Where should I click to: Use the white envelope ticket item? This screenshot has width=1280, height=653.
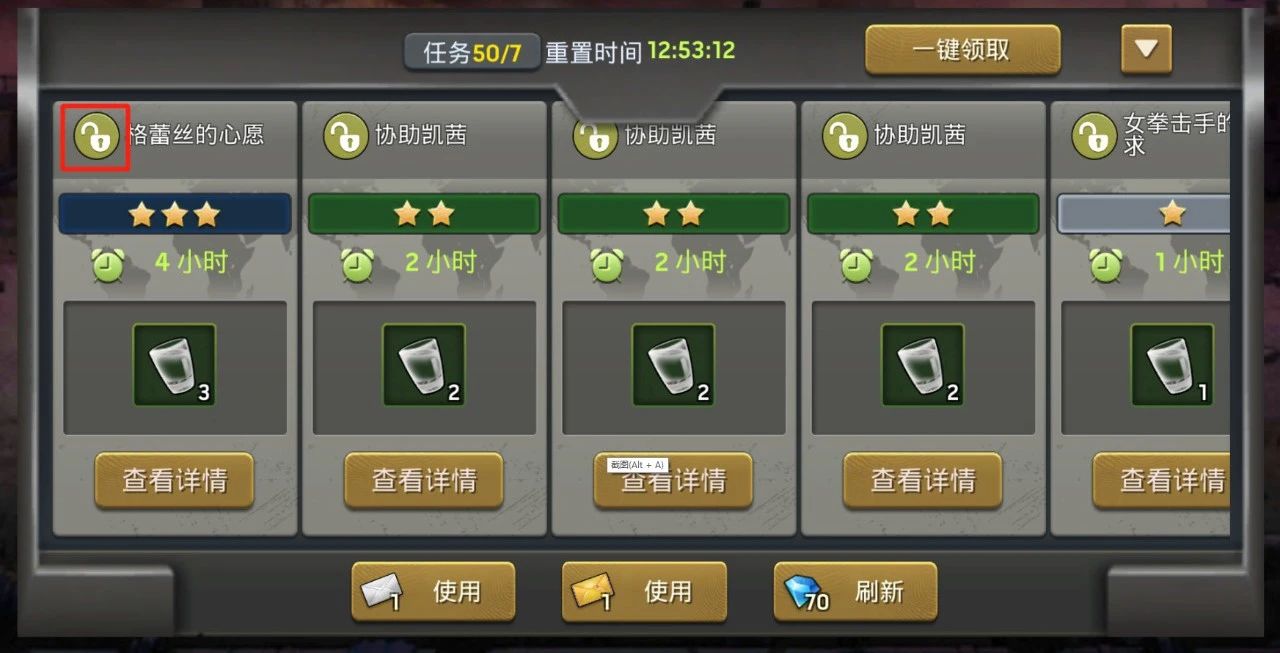coord(433,591)
